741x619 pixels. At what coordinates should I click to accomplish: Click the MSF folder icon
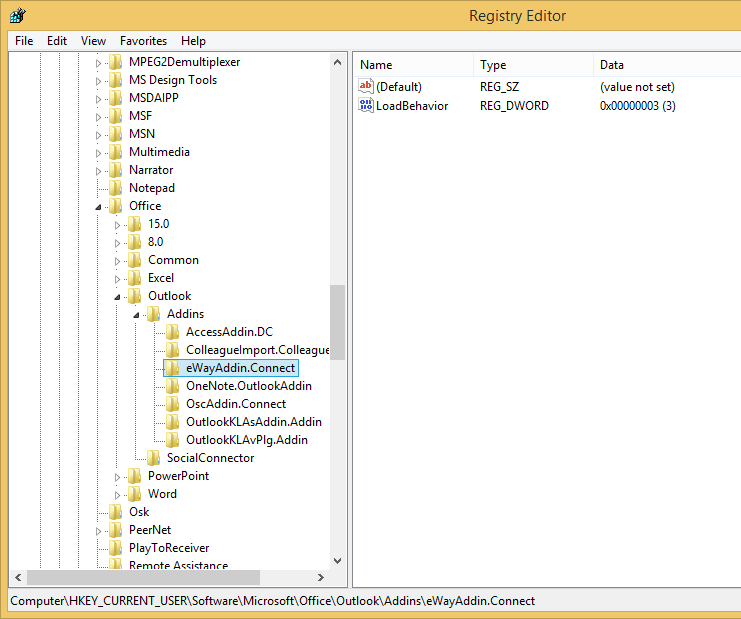coord(116,116)
